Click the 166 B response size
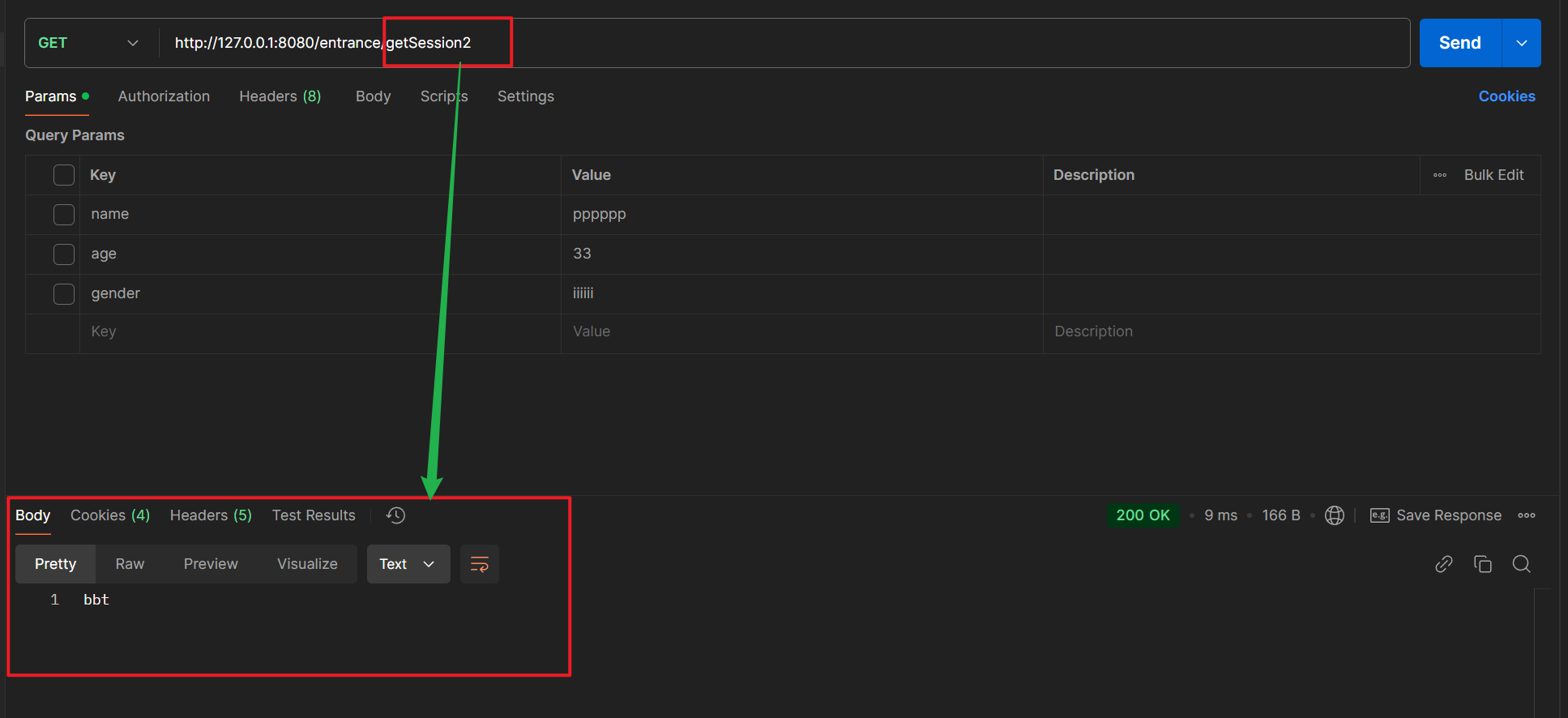Screen dimensions: 1568x718 tap(1281, 515)
